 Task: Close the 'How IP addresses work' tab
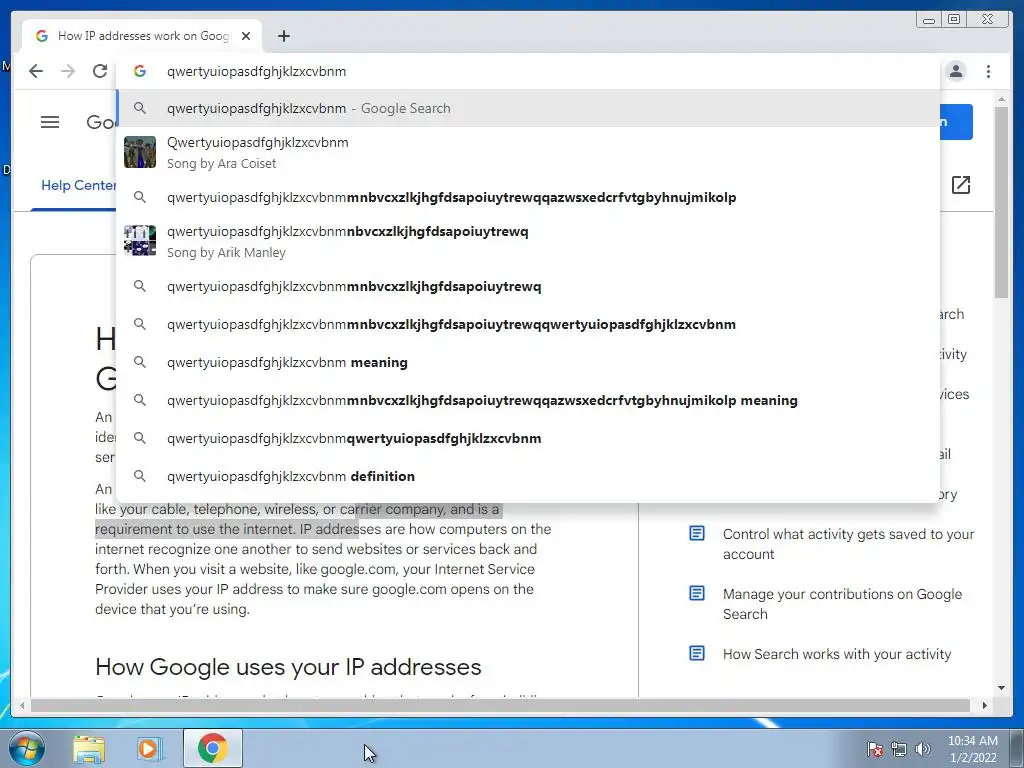tap(246, 36)
